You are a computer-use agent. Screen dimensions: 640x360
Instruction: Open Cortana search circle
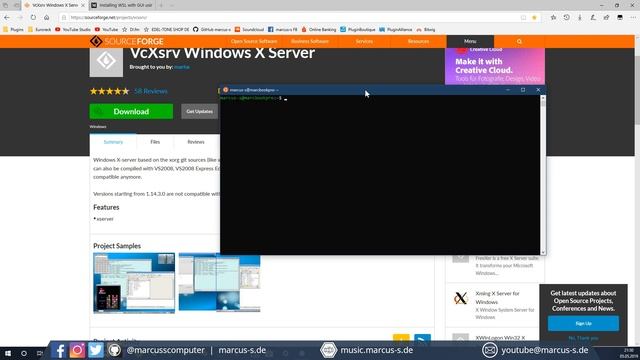tap(24, 353)
